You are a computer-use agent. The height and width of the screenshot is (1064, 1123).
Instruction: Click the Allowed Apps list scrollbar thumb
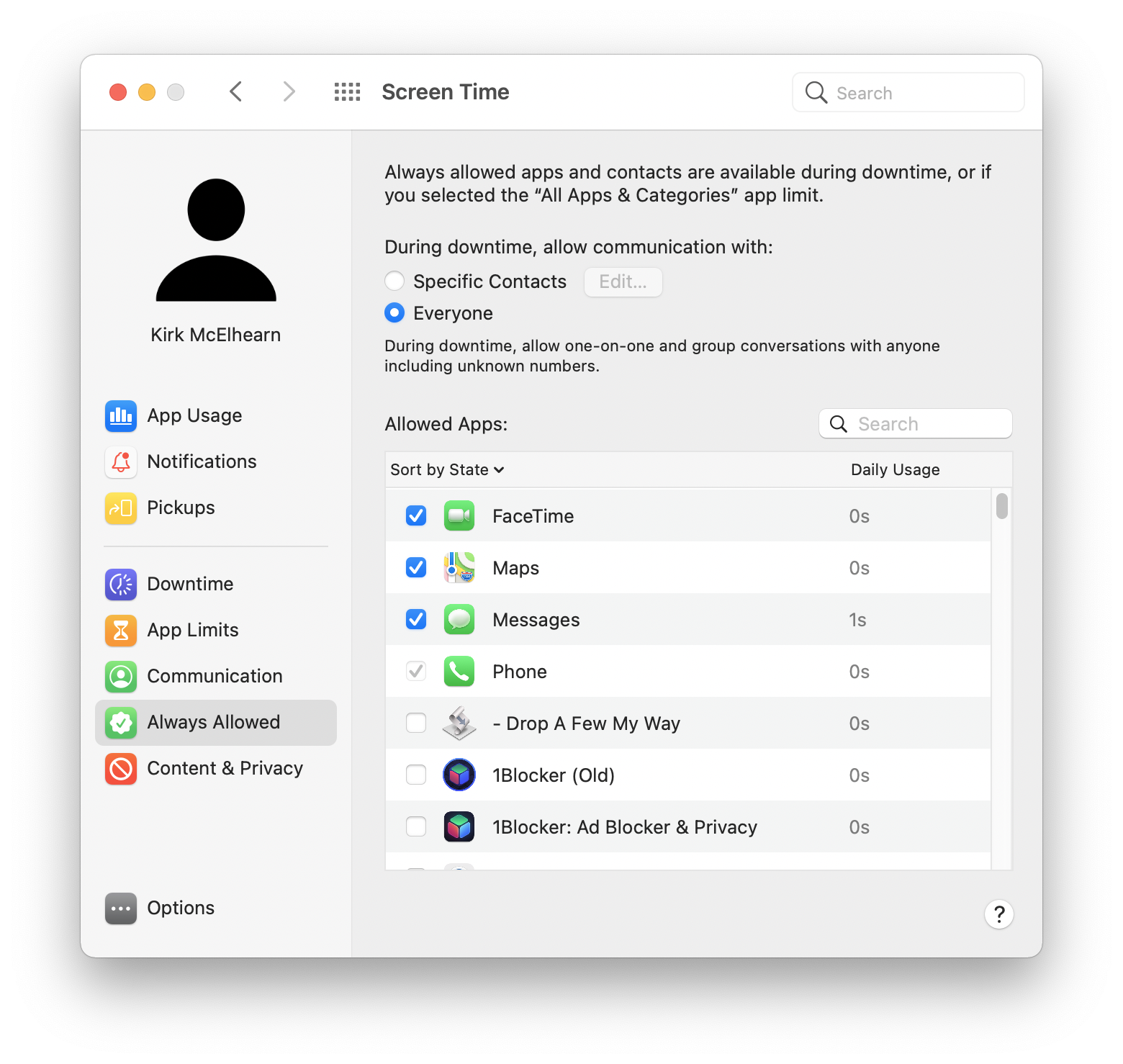1002,505
